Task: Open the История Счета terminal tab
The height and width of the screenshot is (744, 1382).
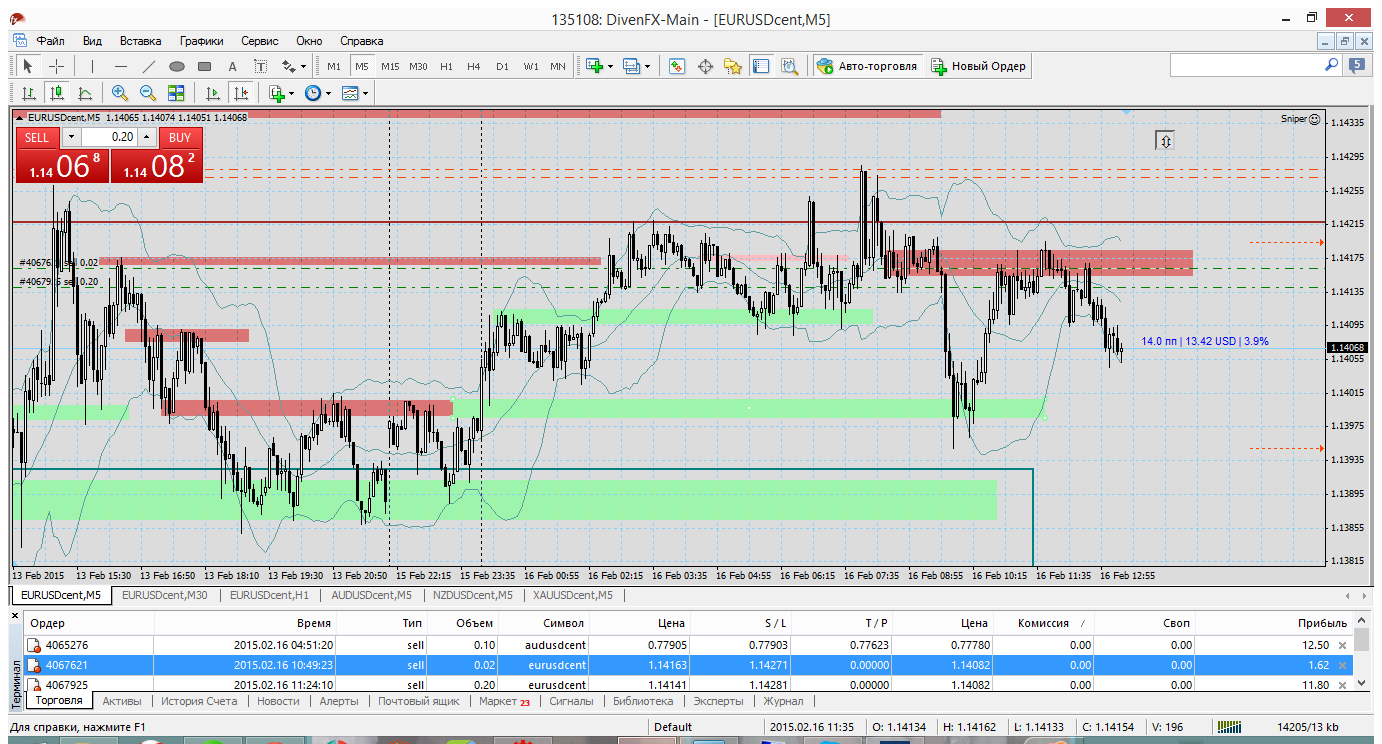Action: 199,701
